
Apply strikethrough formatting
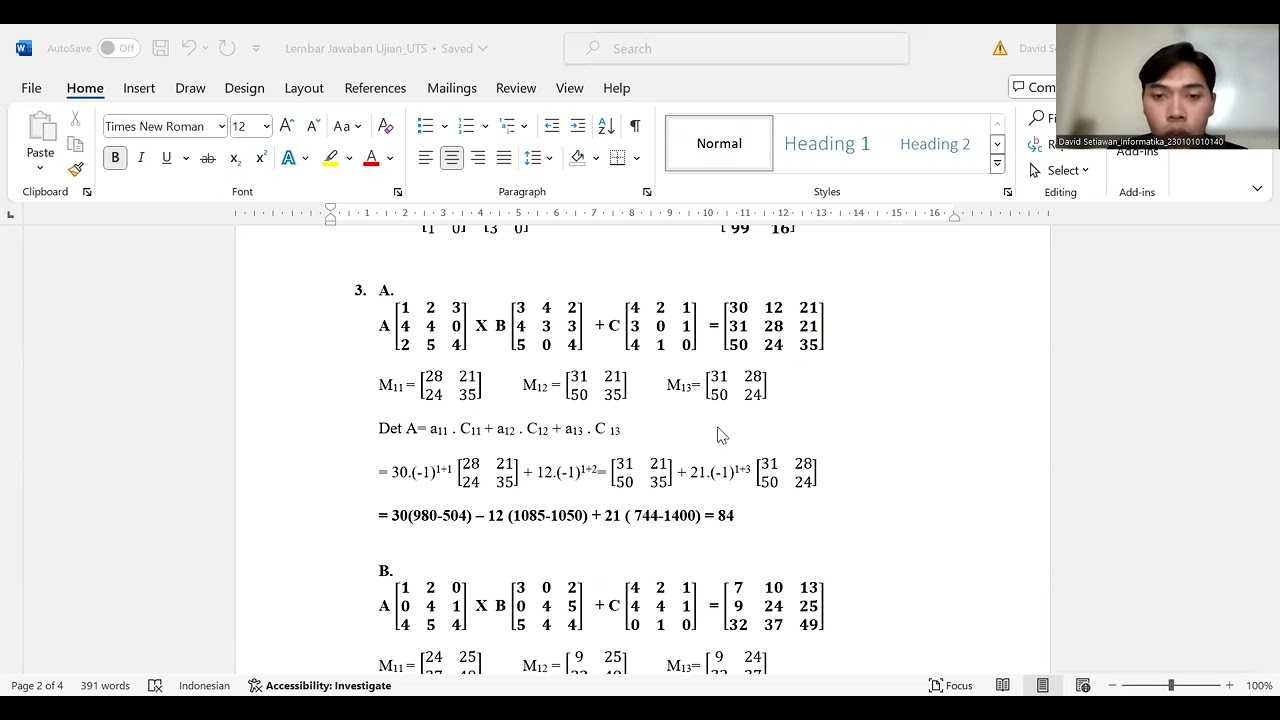coord(208,158)
